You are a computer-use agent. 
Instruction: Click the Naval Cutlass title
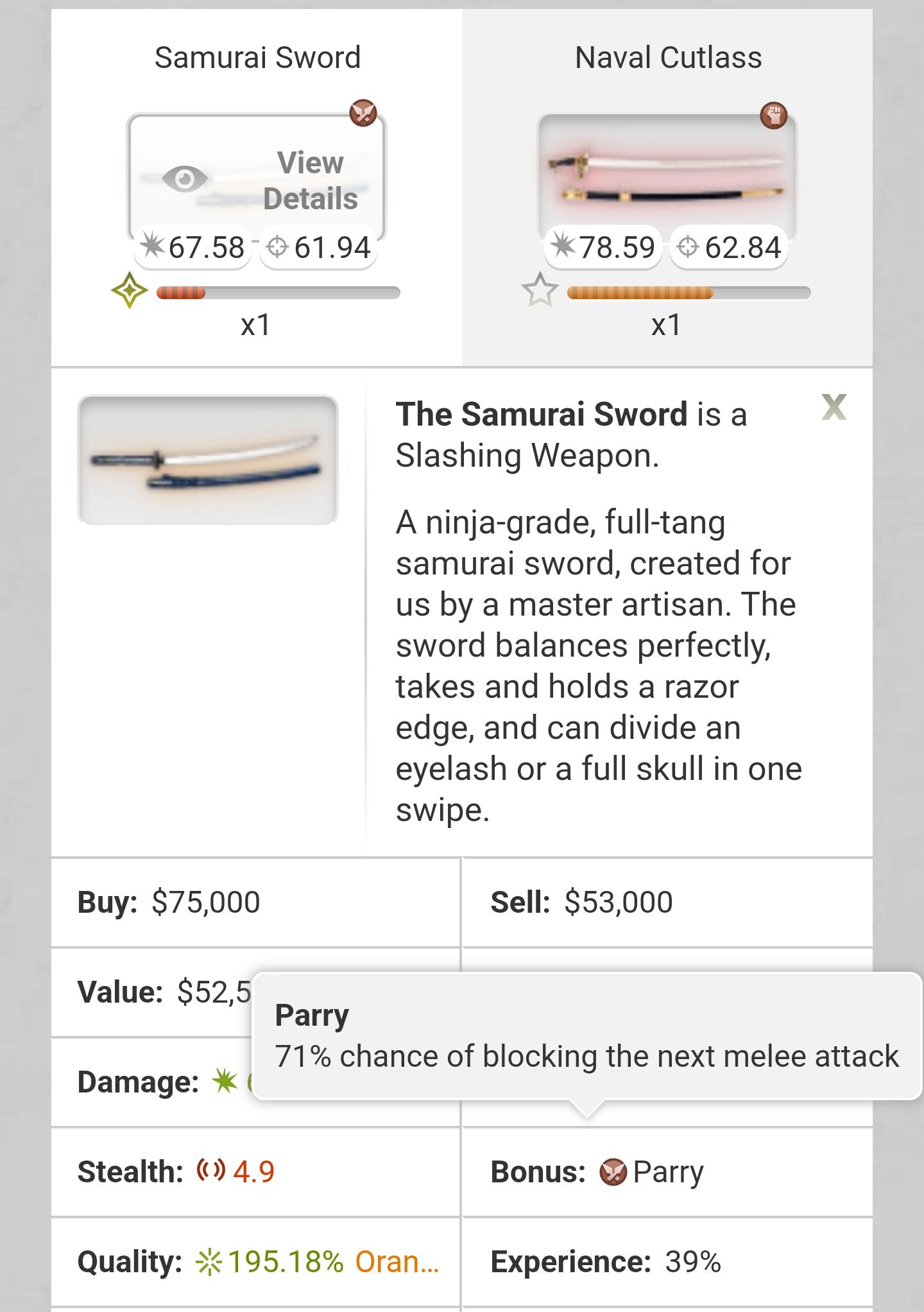point(668,57)
